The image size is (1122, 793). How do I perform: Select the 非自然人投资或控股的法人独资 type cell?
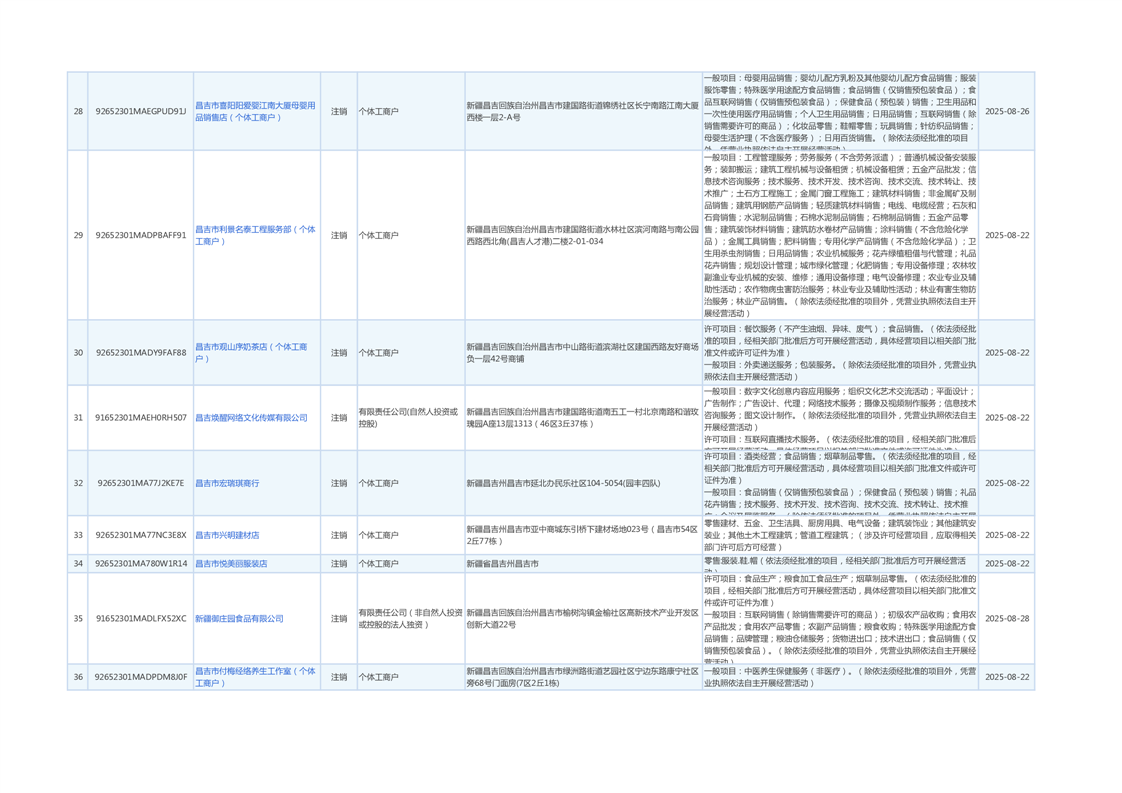click(411, 618)
